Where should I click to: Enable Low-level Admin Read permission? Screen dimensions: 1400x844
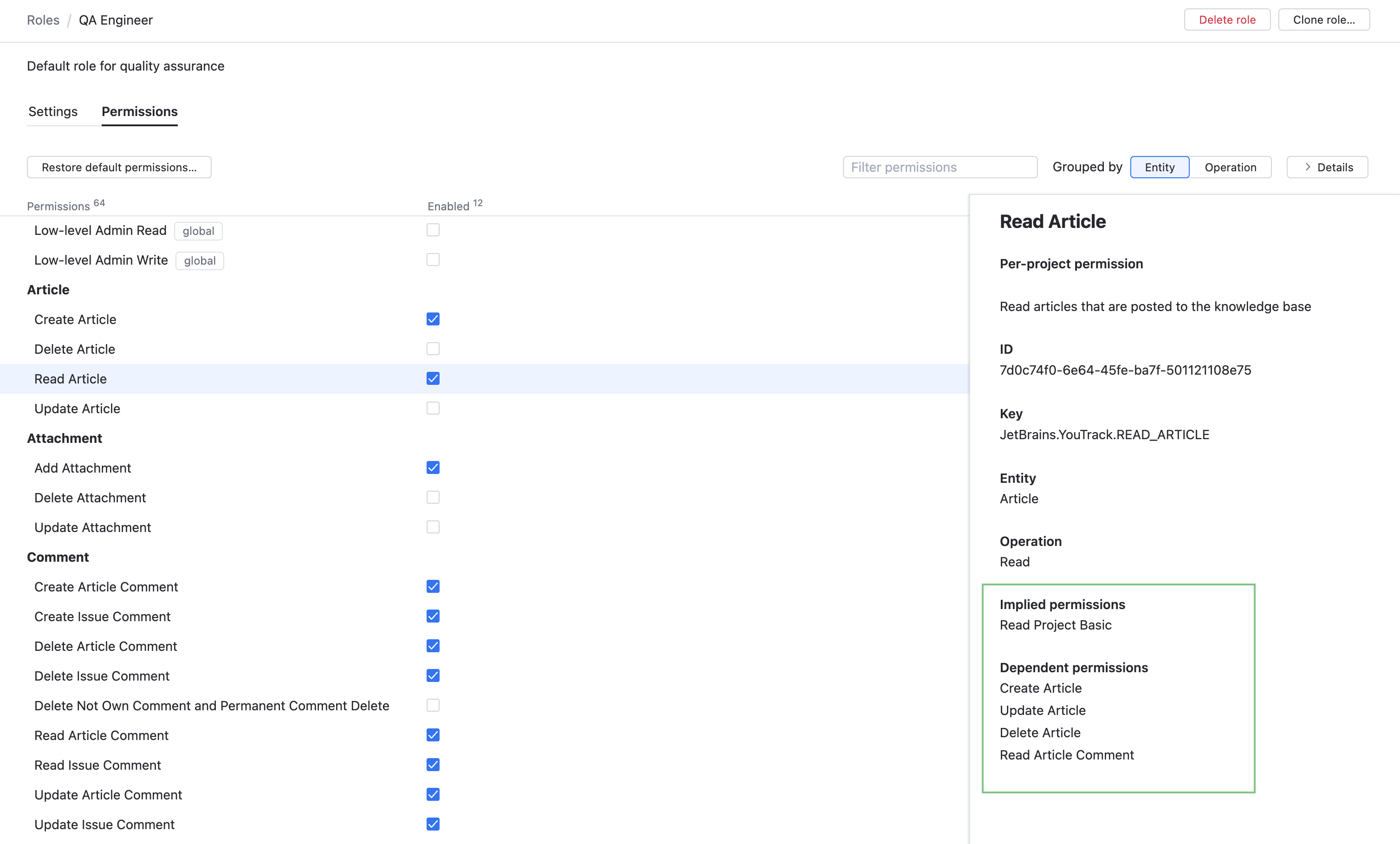tap(433, 230)
